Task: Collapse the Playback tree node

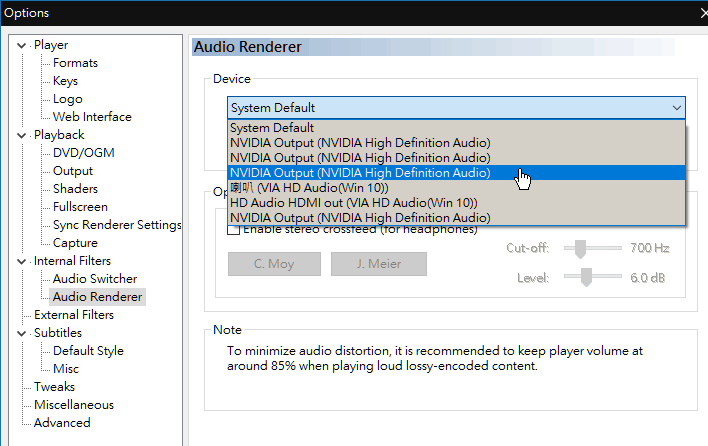Action: [21, 135]
